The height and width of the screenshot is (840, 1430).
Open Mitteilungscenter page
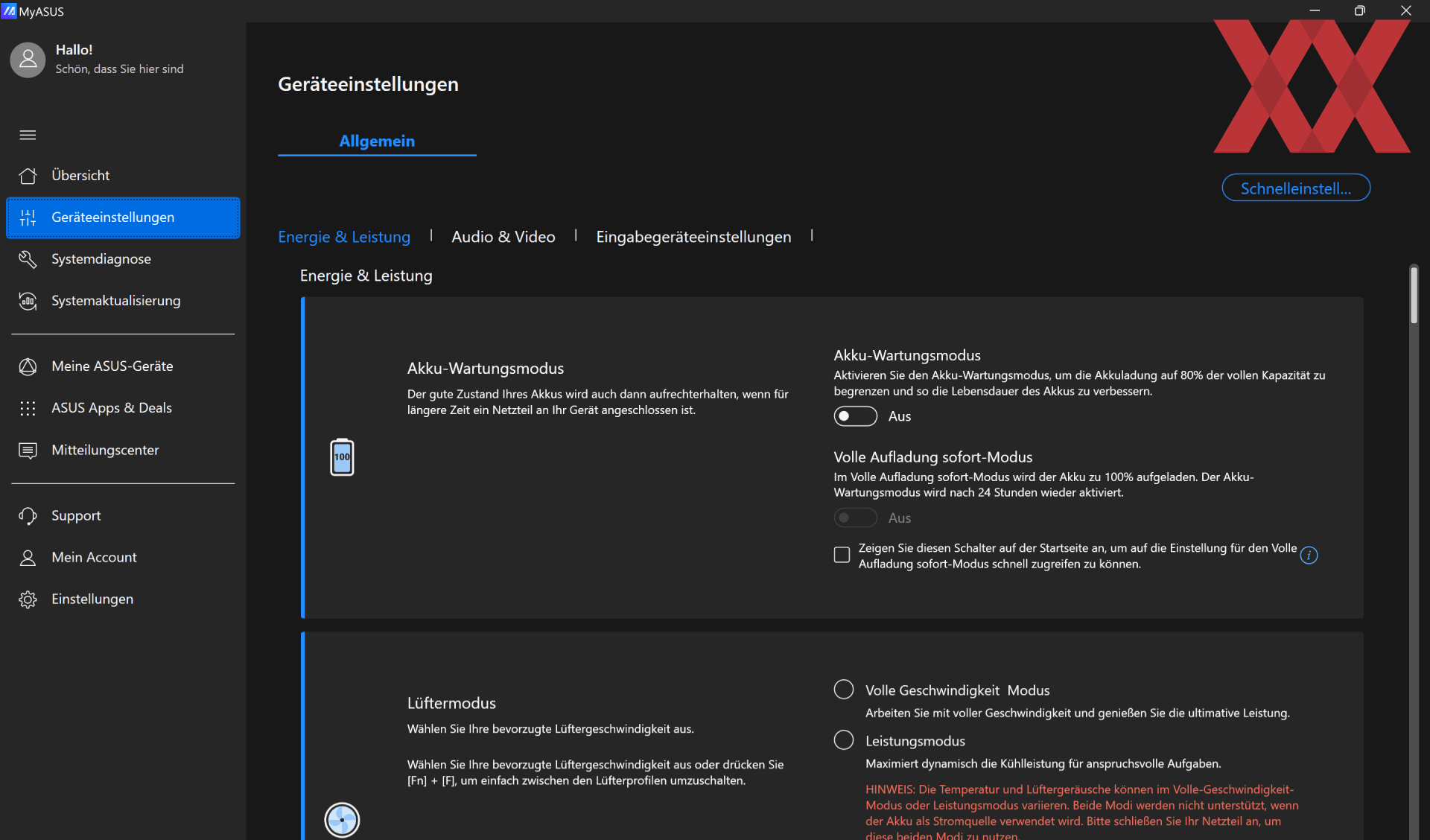123,451
